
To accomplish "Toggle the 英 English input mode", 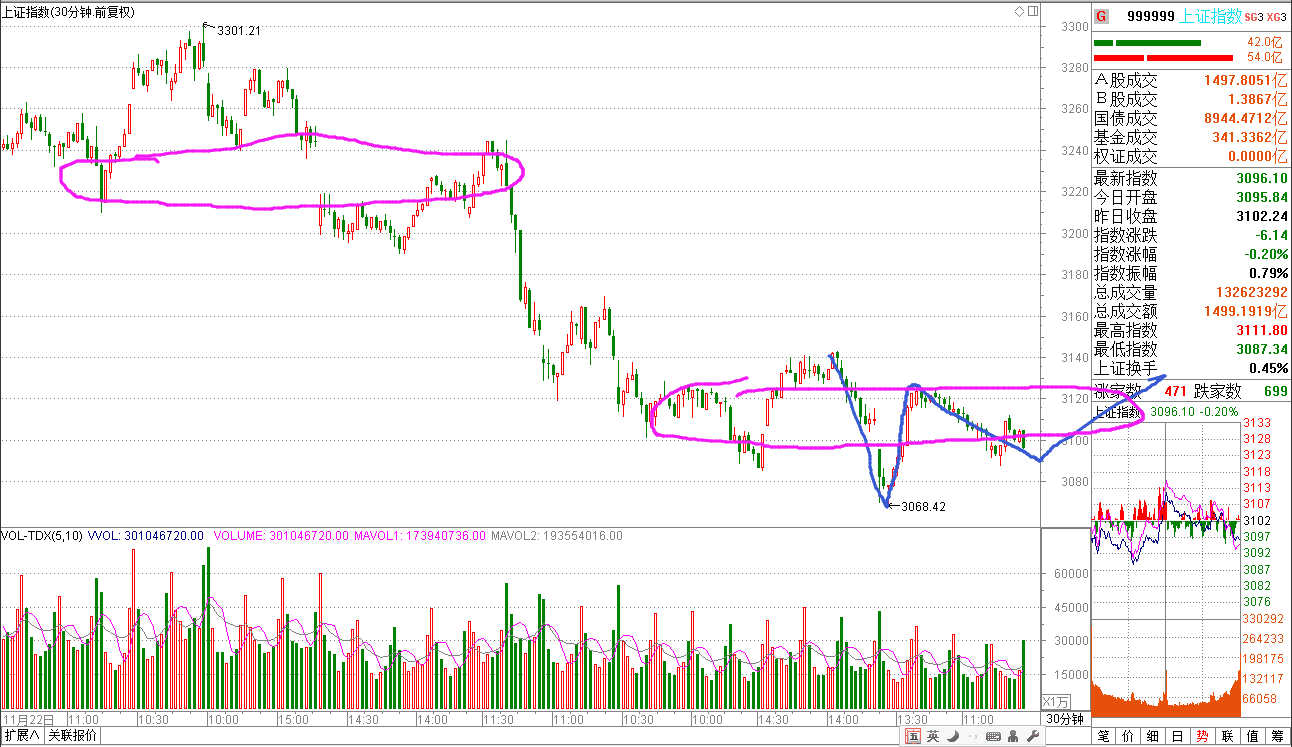I will coord(934,737).
